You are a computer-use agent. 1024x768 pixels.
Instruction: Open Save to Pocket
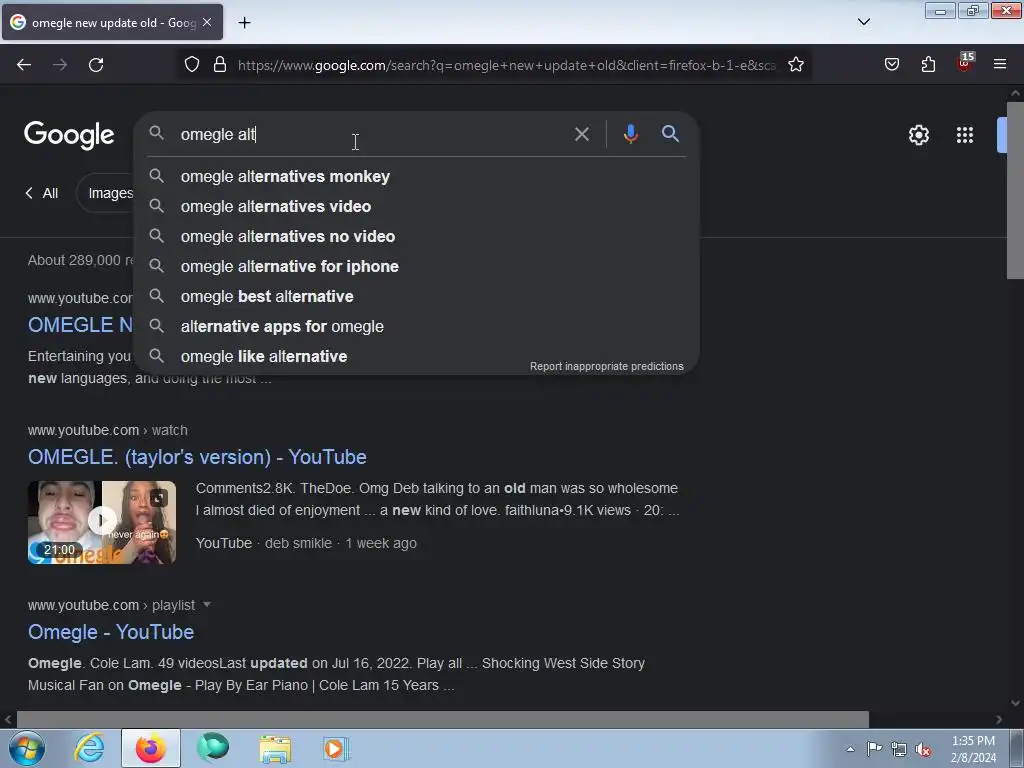pyautogui.click(x=891, y=65)
